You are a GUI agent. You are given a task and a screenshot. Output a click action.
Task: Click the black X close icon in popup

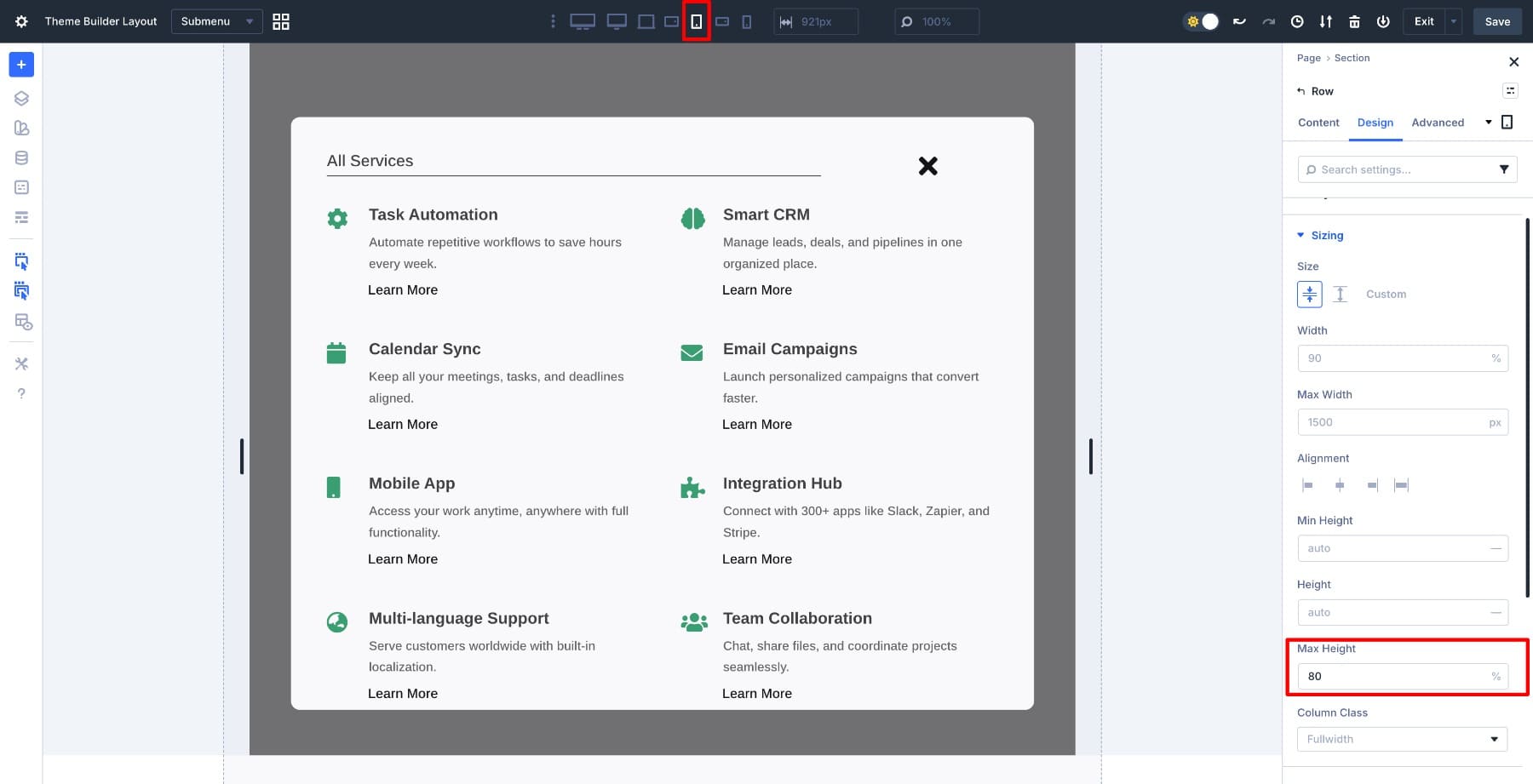(x=927, y=166)
